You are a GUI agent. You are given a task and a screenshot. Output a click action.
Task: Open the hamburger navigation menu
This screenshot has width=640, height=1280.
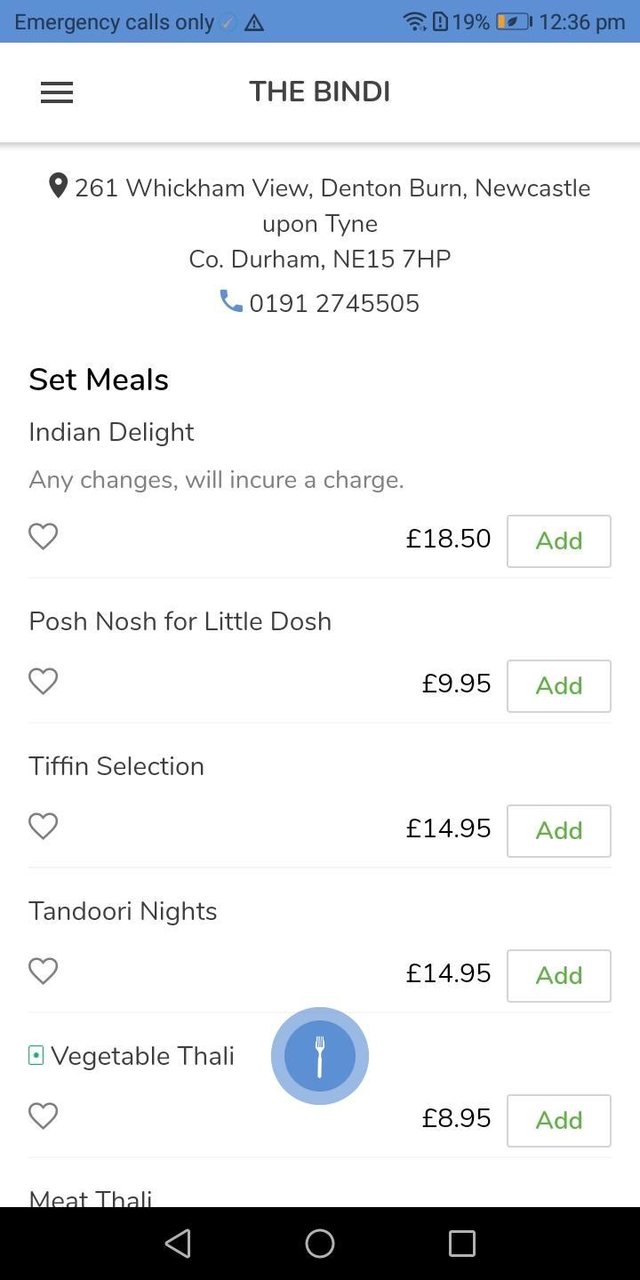click(57, 93)
